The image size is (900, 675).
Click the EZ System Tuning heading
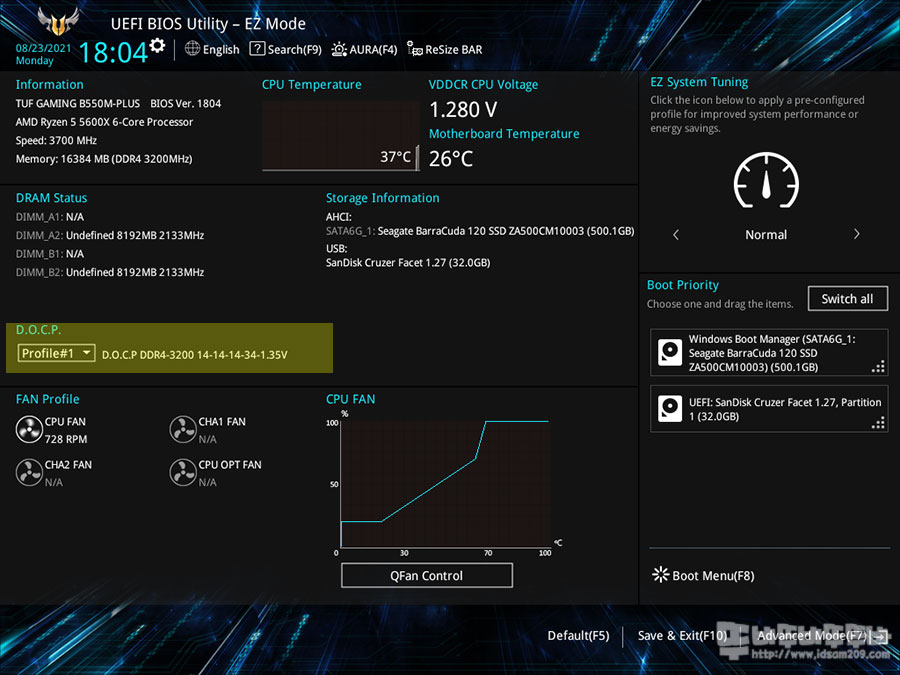coord(699,82)
